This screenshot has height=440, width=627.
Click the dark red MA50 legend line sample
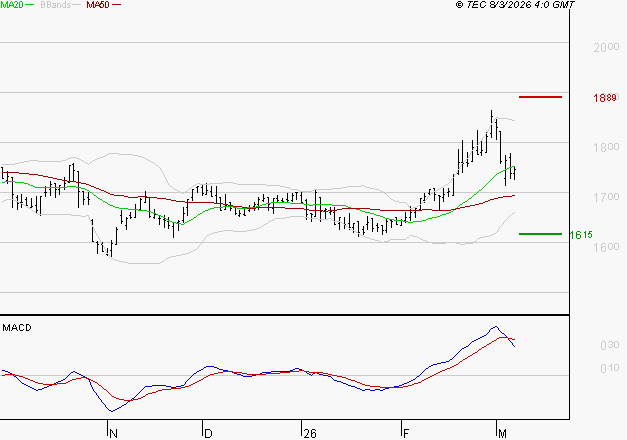coord(116,5)
